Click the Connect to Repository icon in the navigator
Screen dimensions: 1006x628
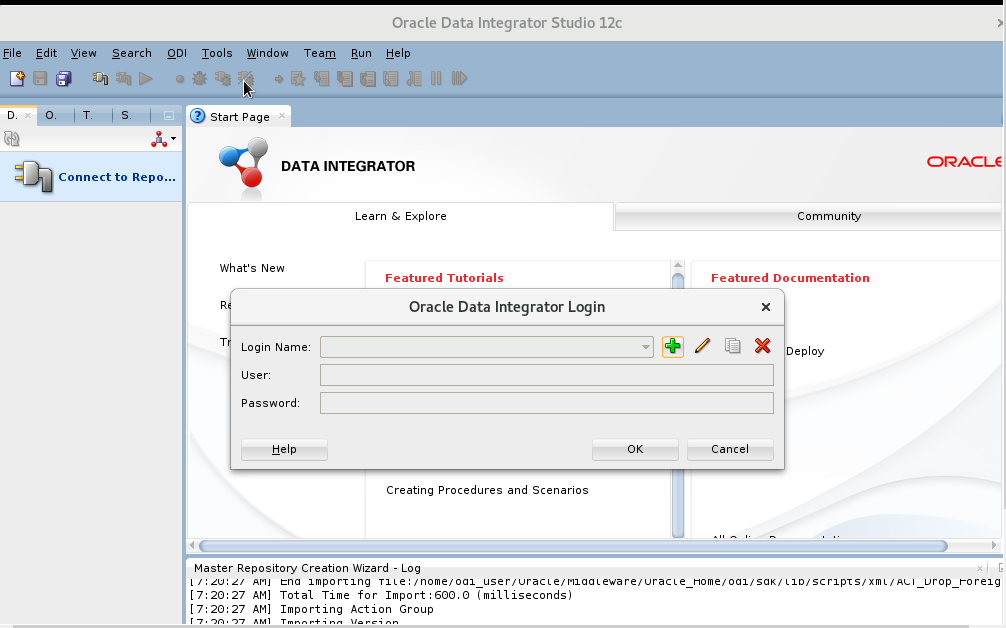click(x=36, y=176)
